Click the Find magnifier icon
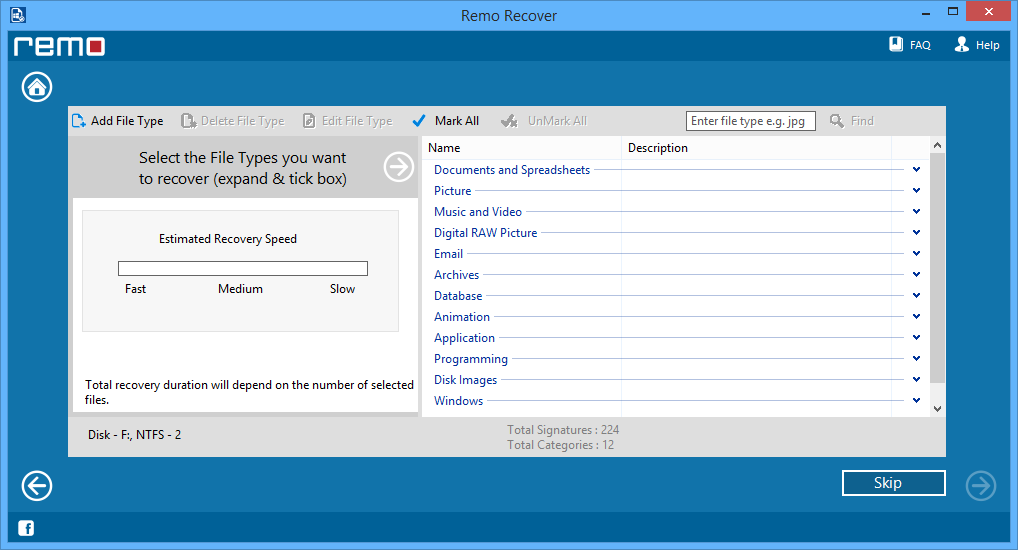 (837, 121)
